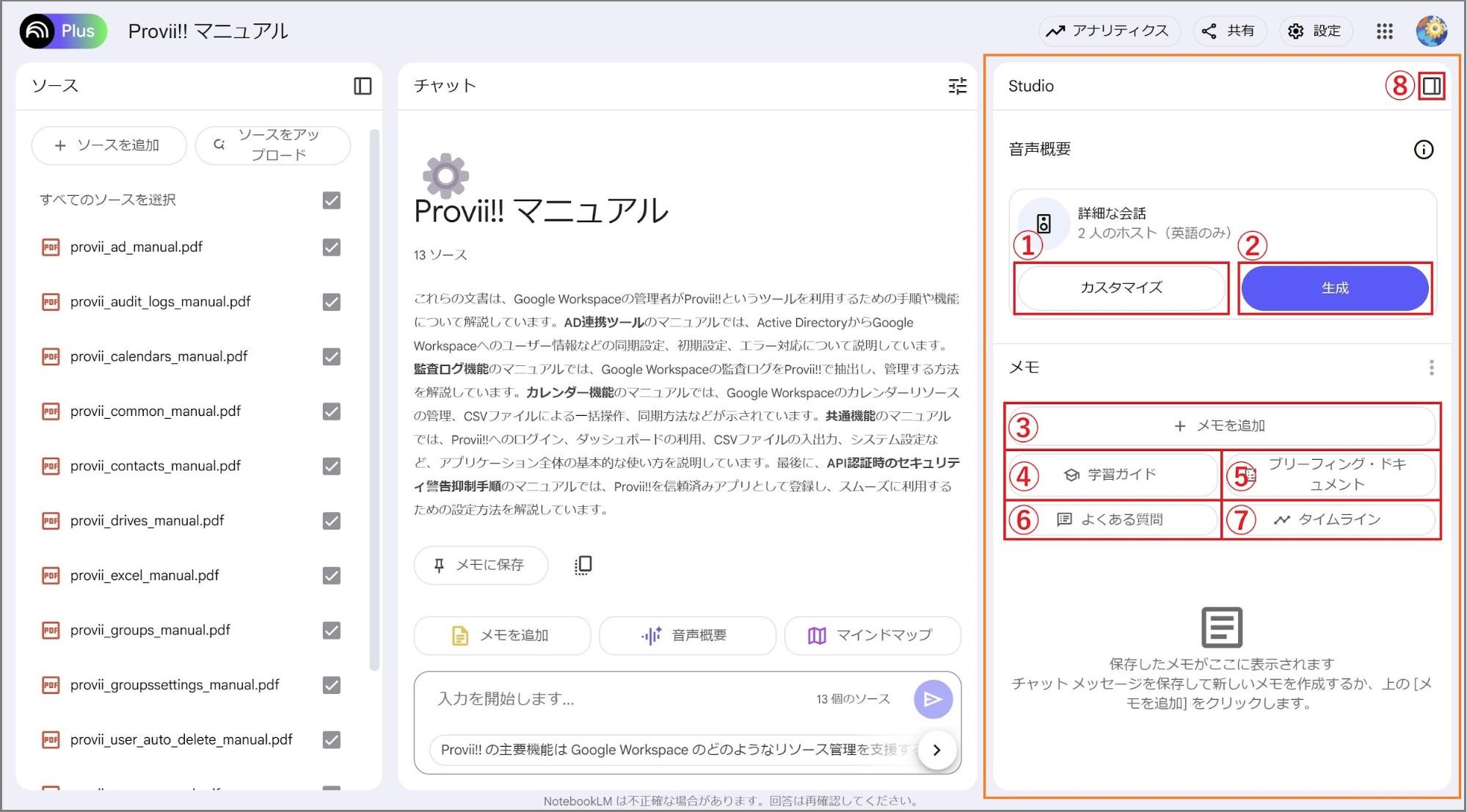
Task: Uncheck provii_excel_manual.pdf checkbox
Action: pos(332,576)
